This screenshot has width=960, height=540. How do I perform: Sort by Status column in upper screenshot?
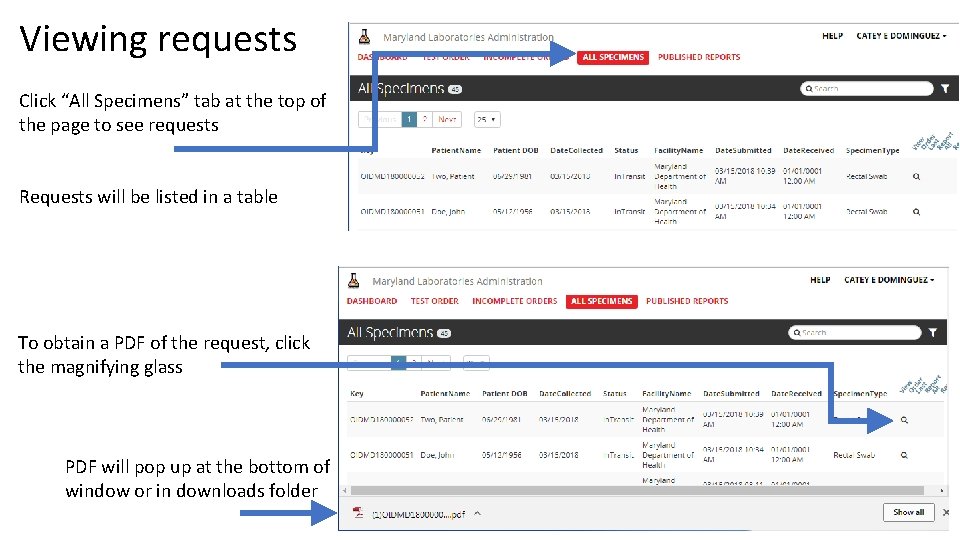coord(626,151)
